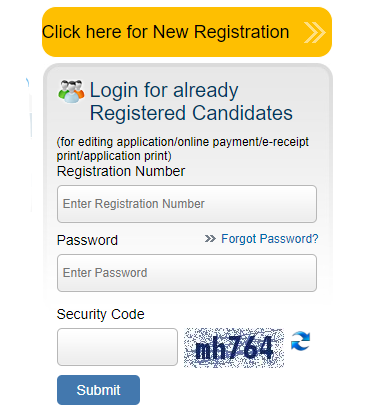The image size is (373, 412).
Task: Click the Security Code label
Action: [101, 314]
